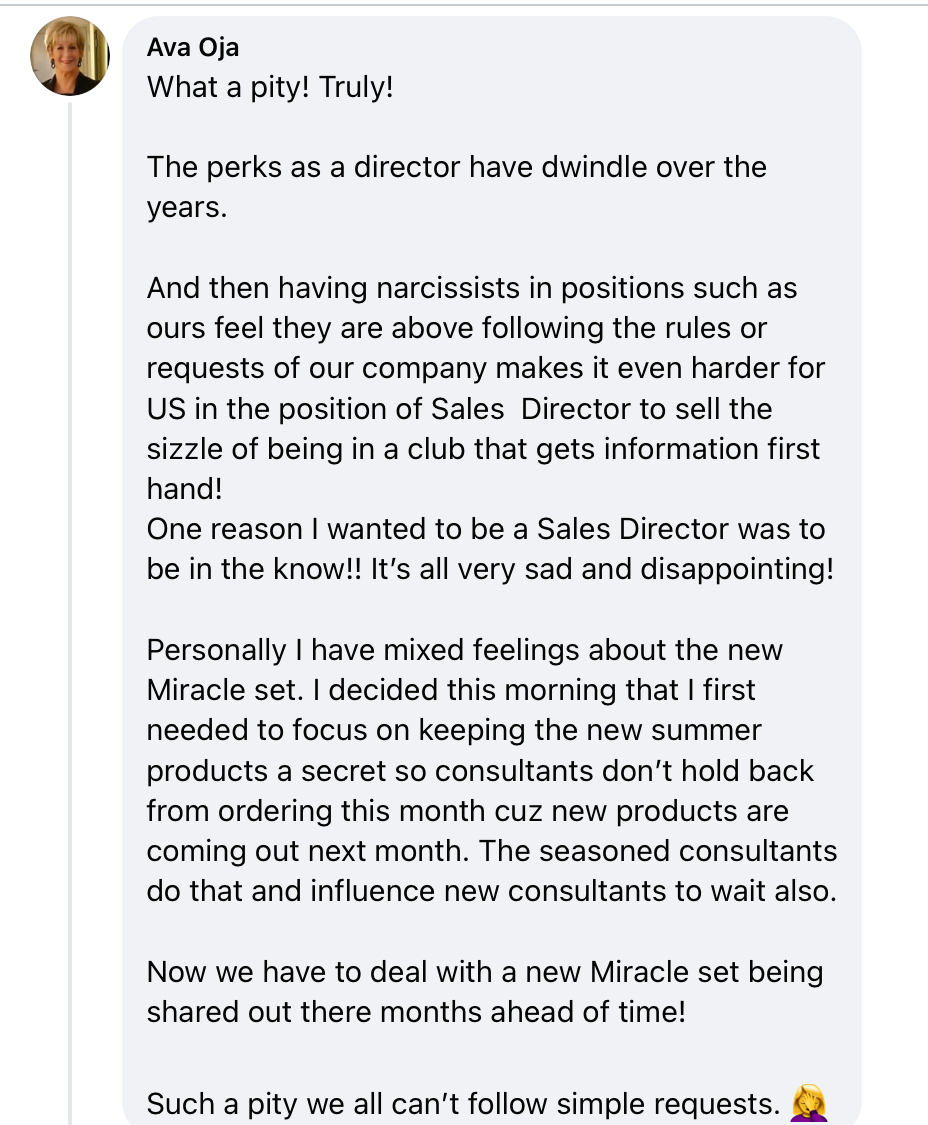Click the single word "hand!" line
The height and width of the screenshot is (1125, 928).
click(184, 489)
